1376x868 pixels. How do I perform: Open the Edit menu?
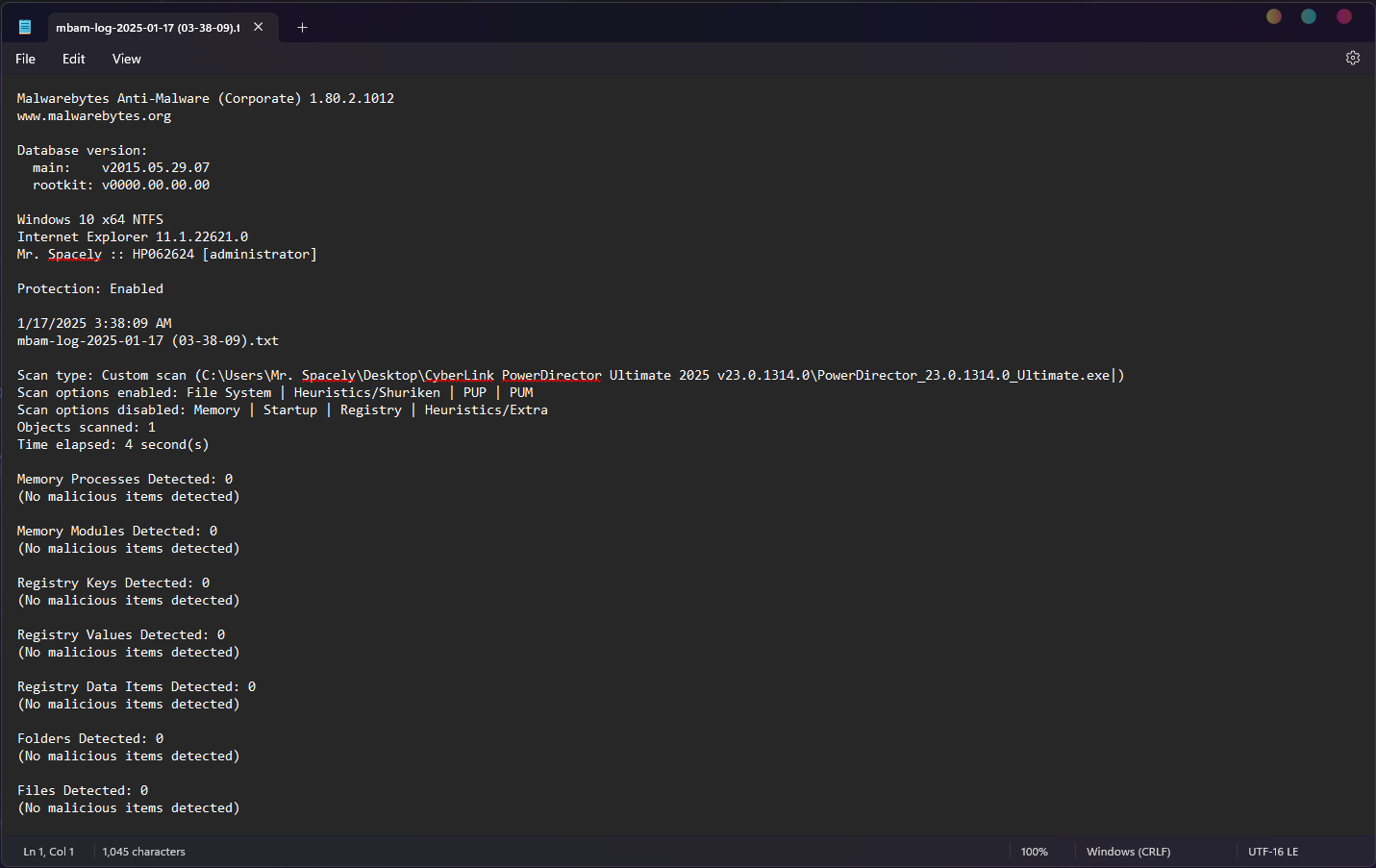[x=74, y=59]
